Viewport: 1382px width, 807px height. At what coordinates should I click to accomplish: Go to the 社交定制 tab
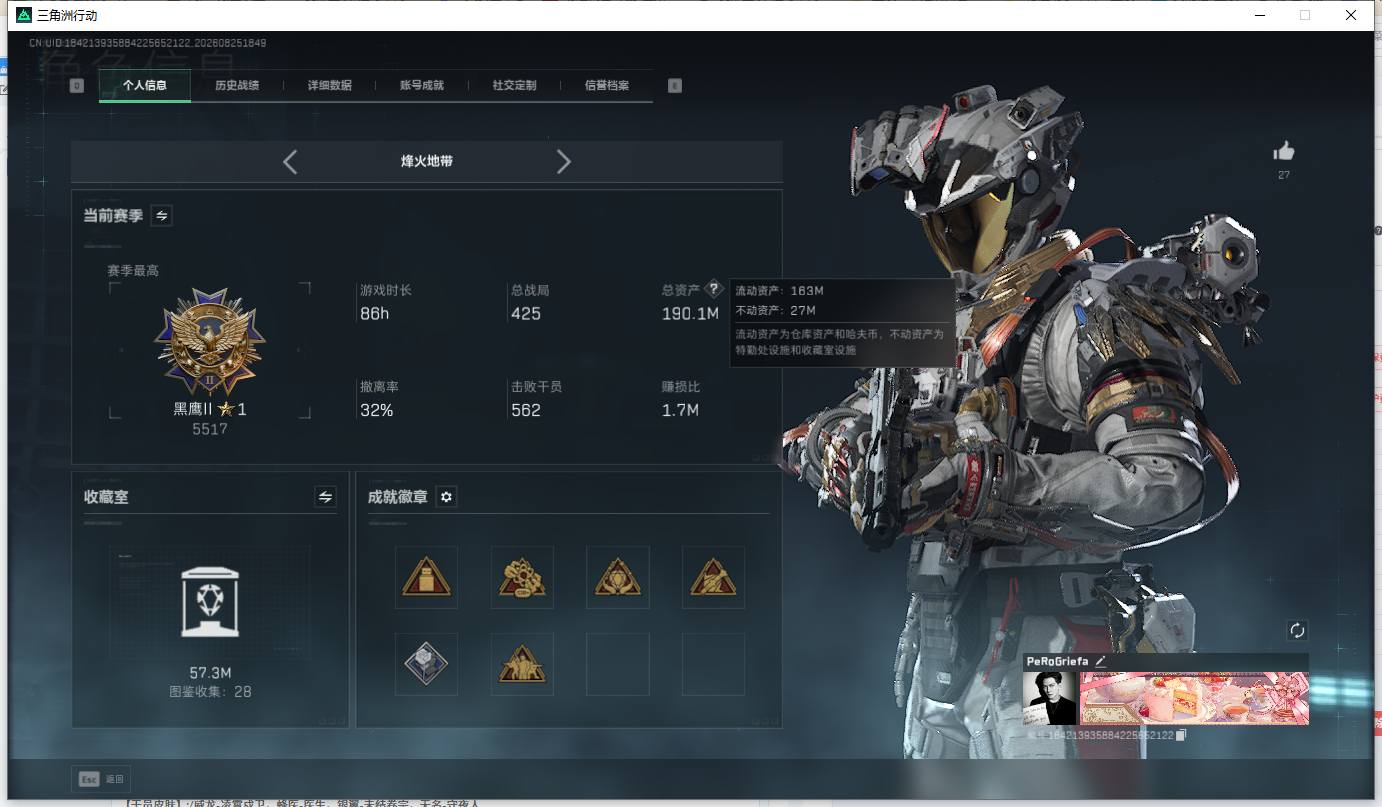[x=514, y=86]
